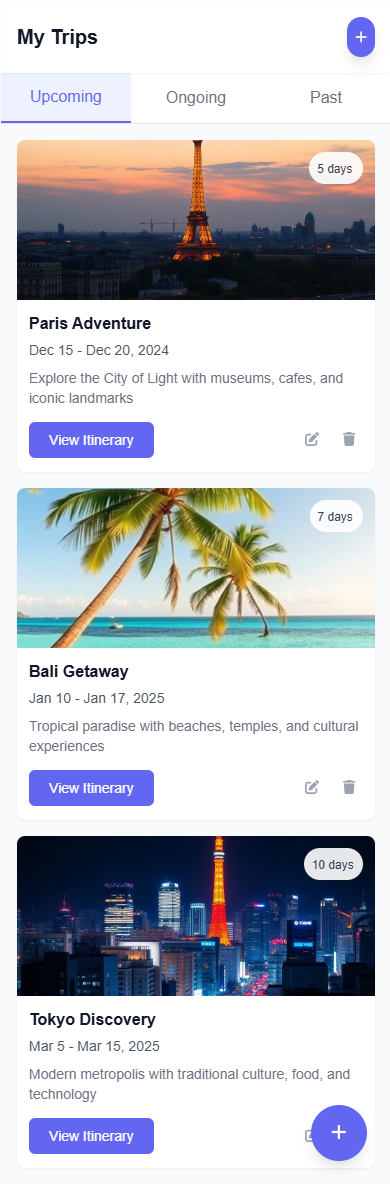Delete the Paris Adventure trip

(348, 439)
